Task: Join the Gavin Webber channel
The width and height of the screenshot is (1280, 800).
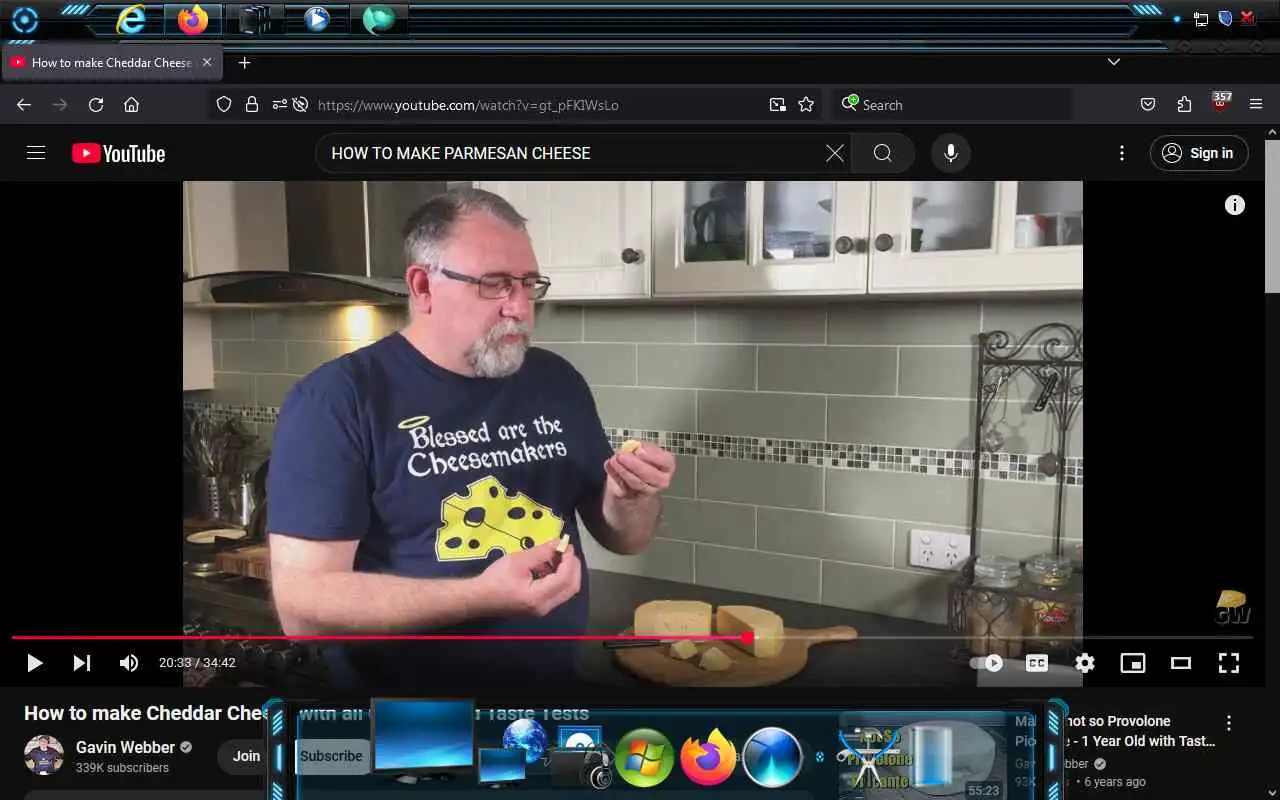Action: (247, 756)
